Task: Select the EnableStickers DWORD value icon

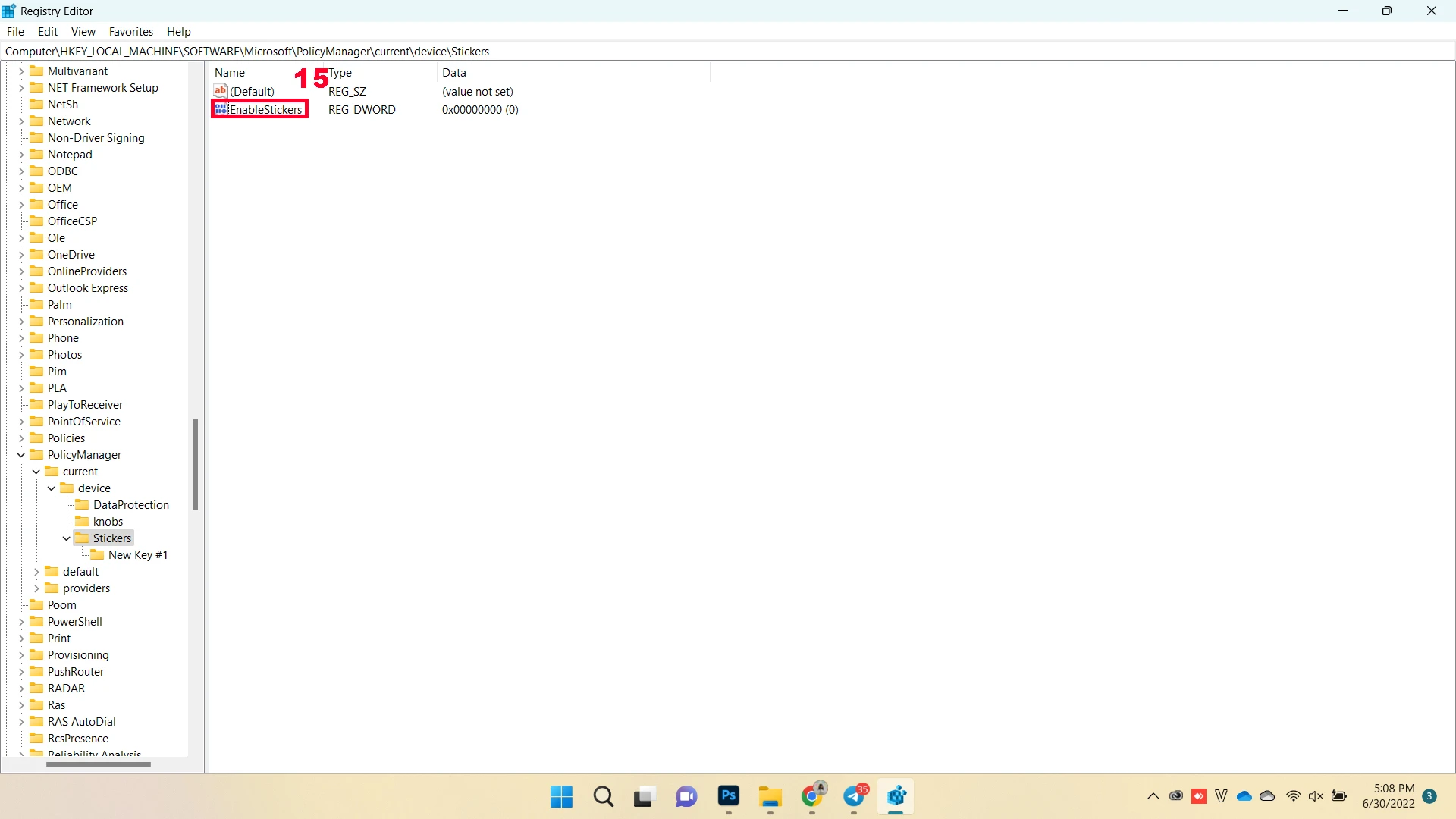Action: tap(221, 109)
